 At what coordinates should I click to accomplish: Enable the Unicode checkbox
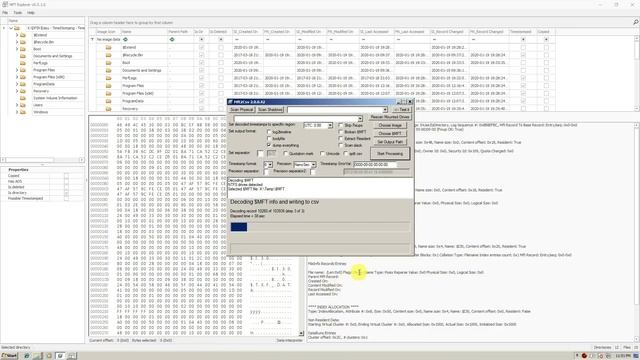click(x=322, y=153)
